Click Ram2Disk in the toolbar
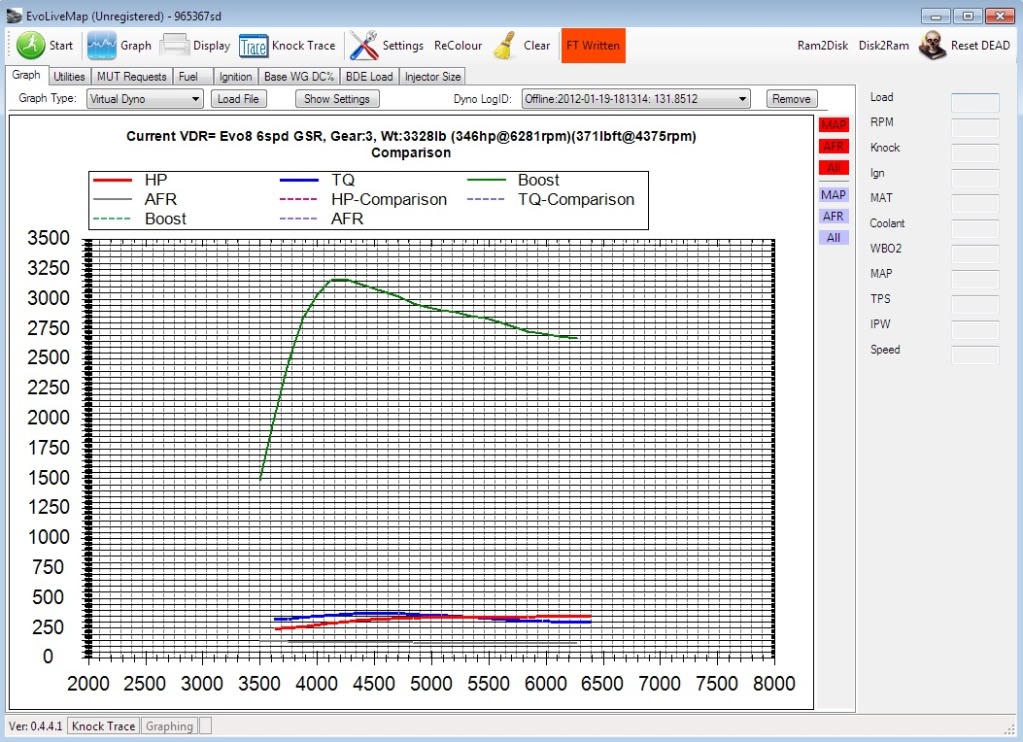 click(x=822, y=46)
